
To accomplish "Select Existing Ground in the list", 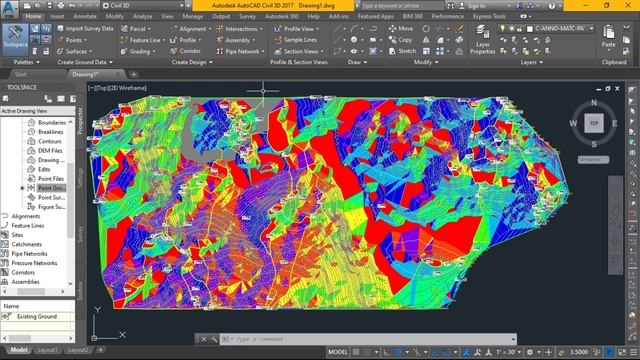I will click(36, 317).
